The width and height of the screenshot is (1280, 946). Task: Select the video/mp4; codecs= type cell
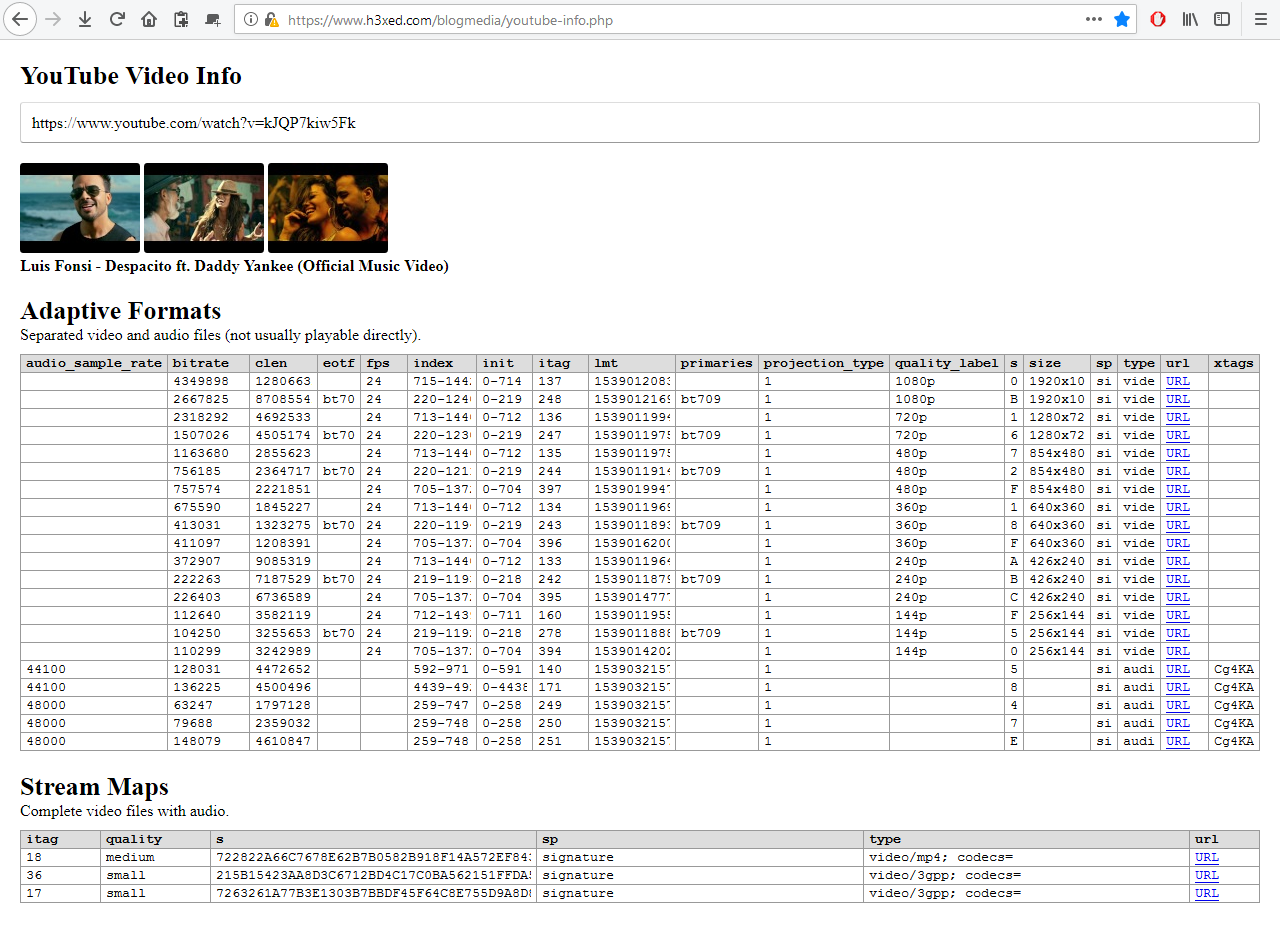[x=1027, y=857]
